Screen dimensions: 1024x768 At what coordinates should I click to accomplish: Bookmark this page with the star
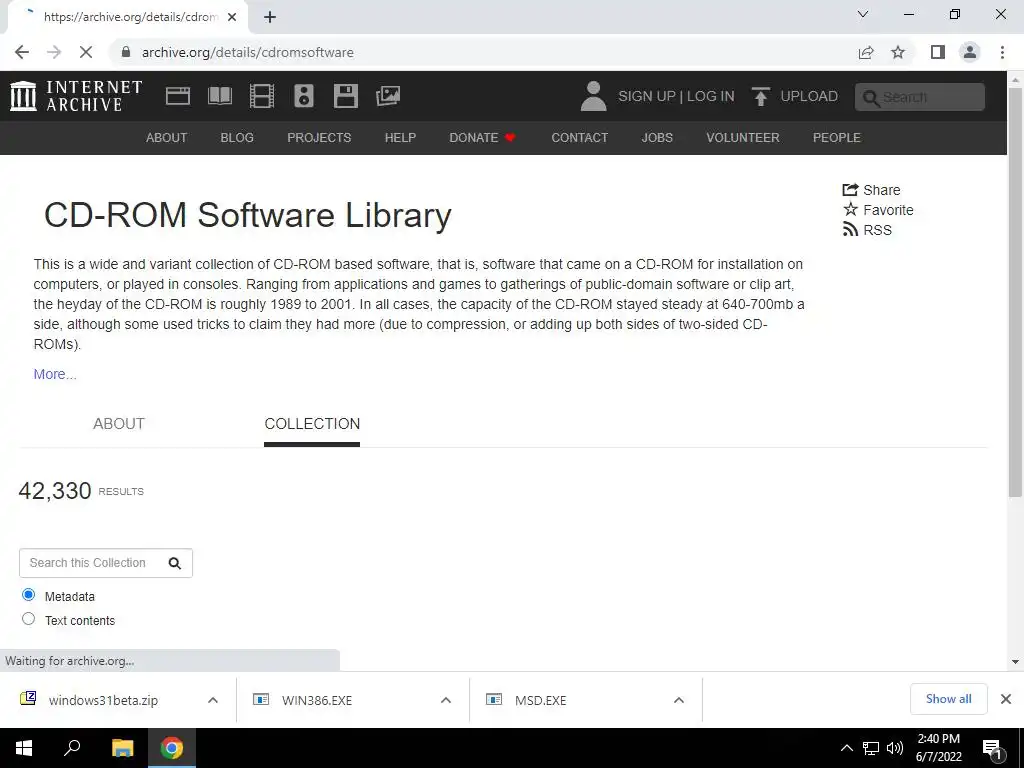coord(898,52)
